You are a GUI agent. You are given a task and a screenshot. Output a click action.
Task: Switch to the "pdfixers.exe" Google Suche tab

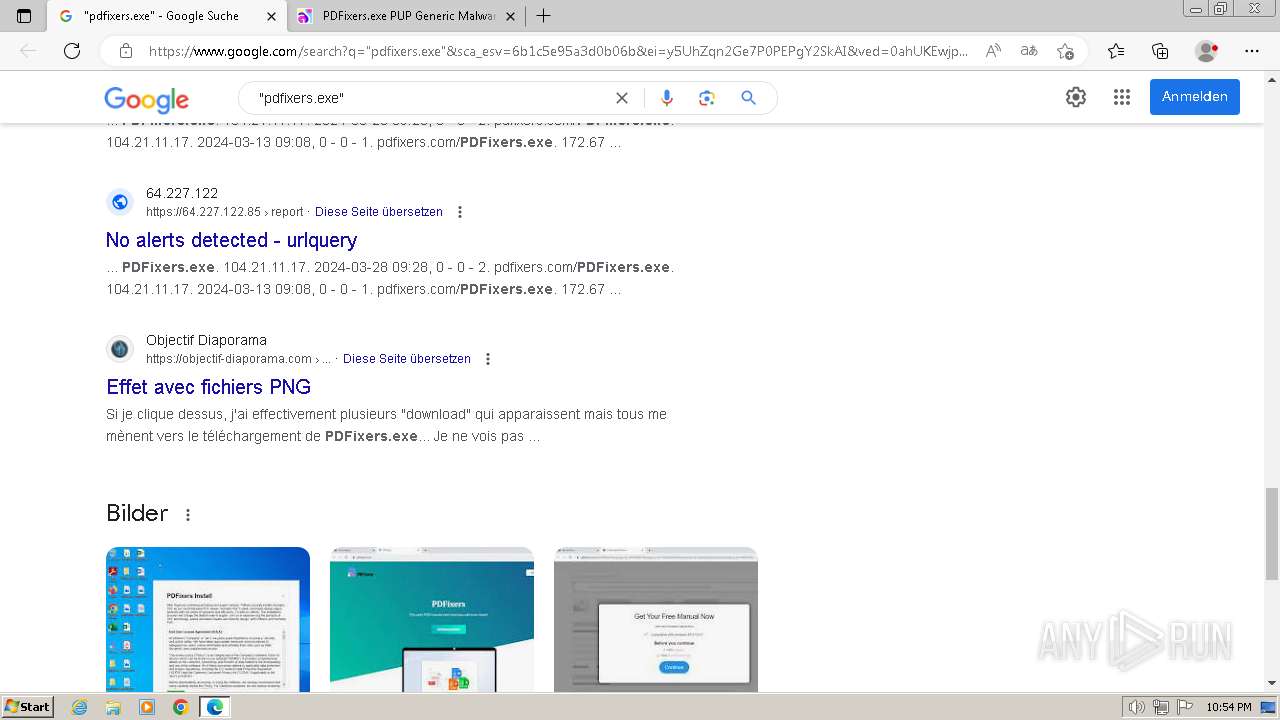click(166, 16)
